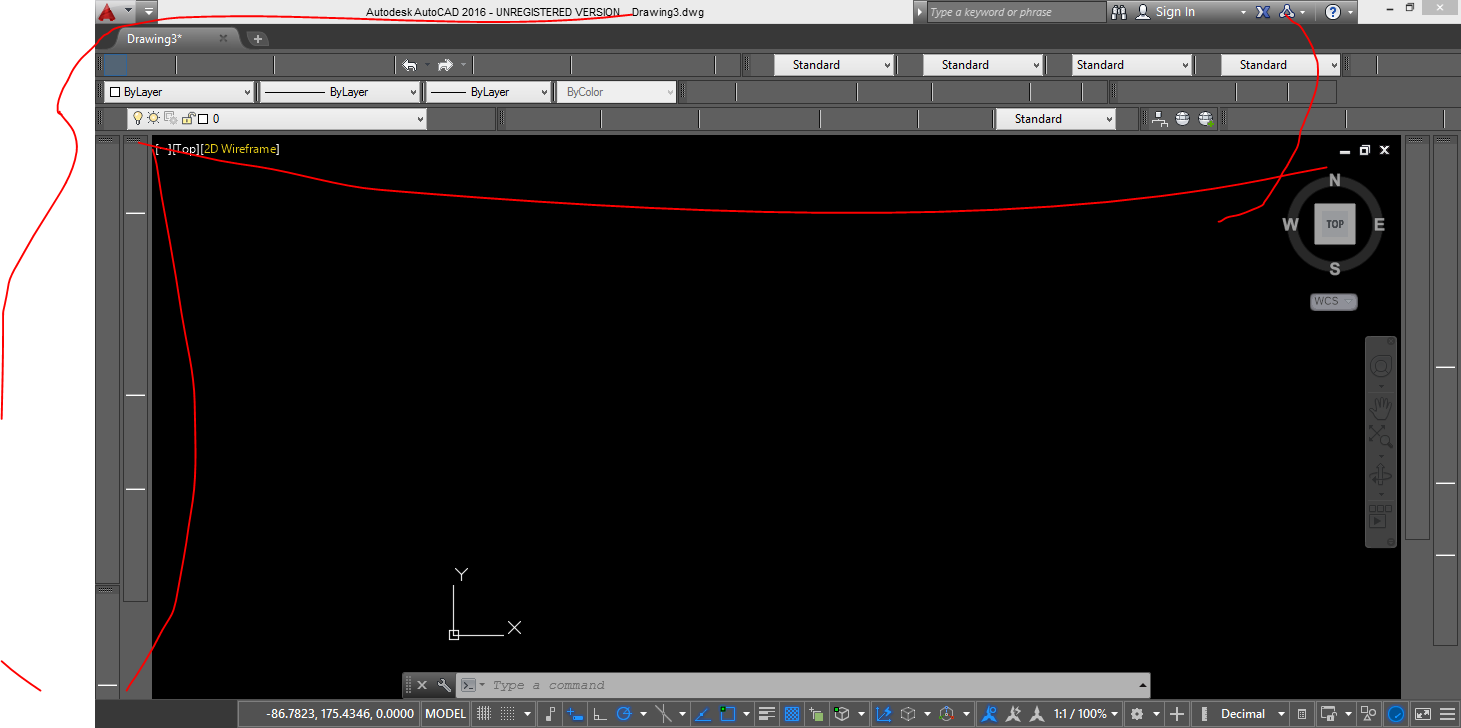The height and width of the screenshot is (728, 1461).
Task: Click the S compass direction on ViewCube
Action: 1335,268
